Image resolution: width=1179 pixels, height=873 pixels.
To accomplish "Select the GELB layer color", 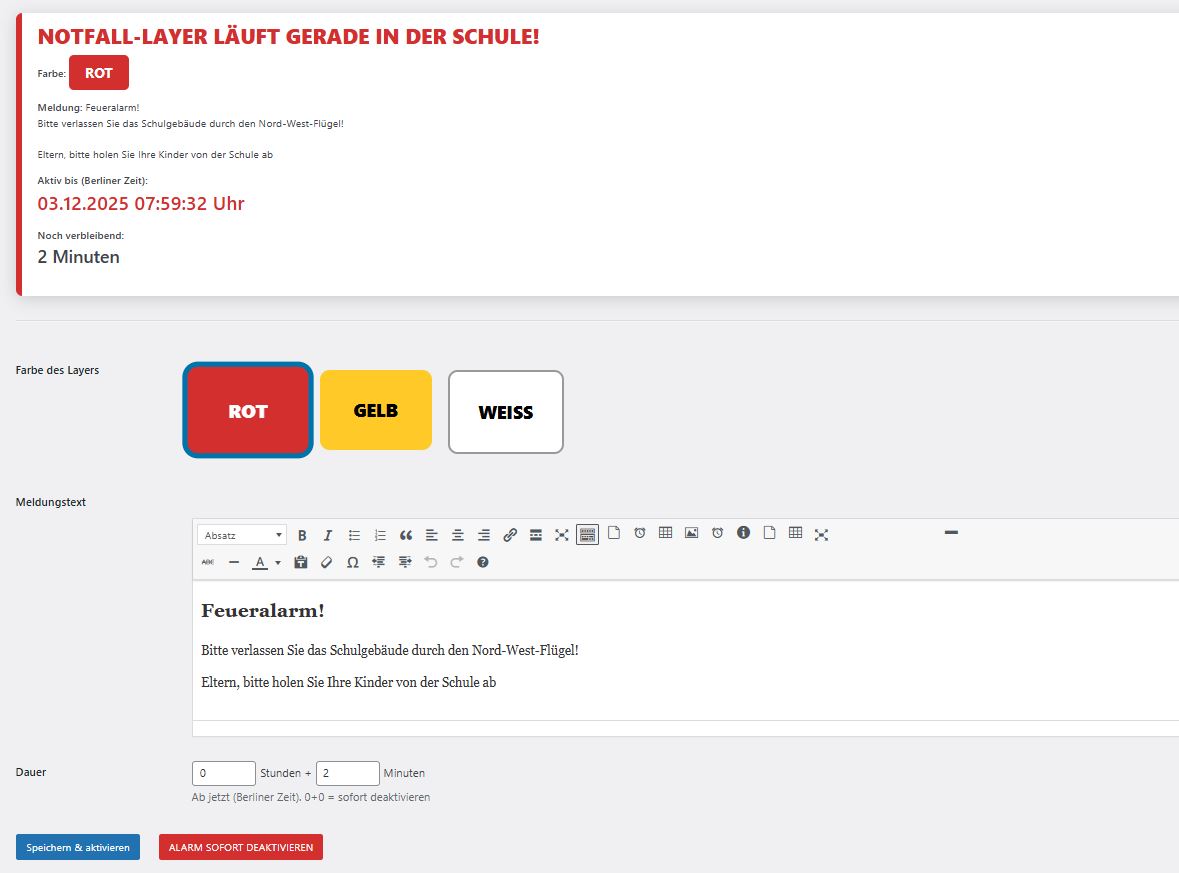I will click(376, 411).
